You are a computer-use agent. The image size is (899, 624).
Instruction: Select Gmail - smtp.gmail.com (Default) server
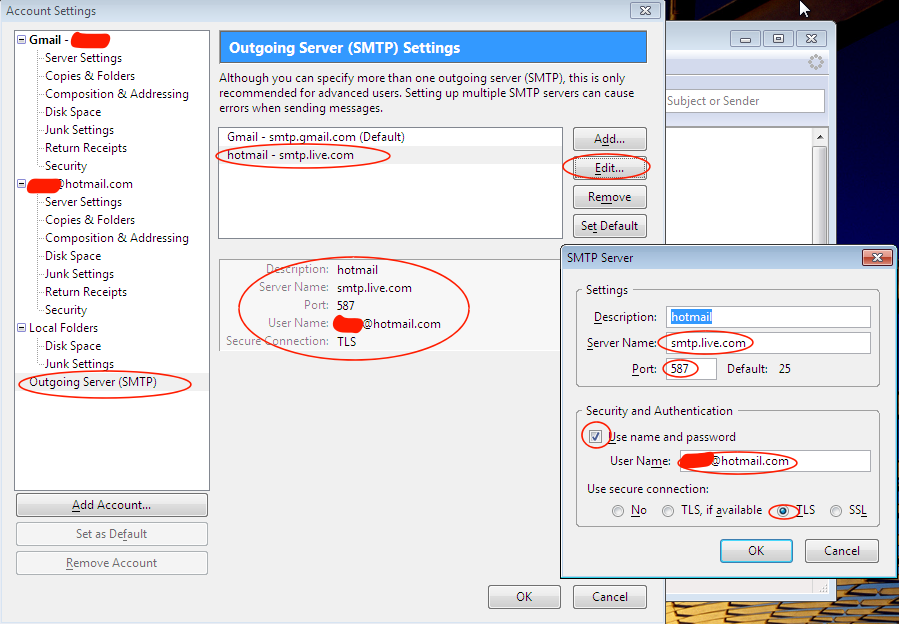pos(316,137)
